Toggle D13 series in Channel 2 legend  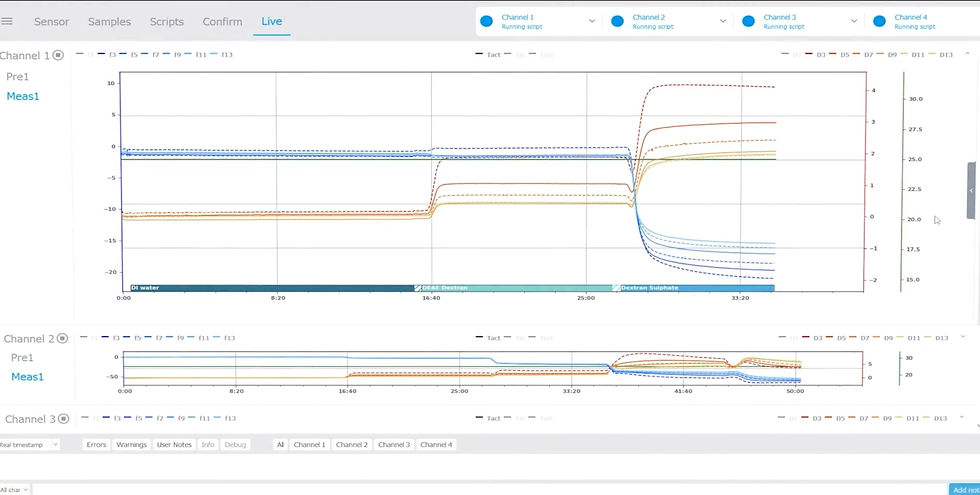pyautogui.click(x=936, y=338)
